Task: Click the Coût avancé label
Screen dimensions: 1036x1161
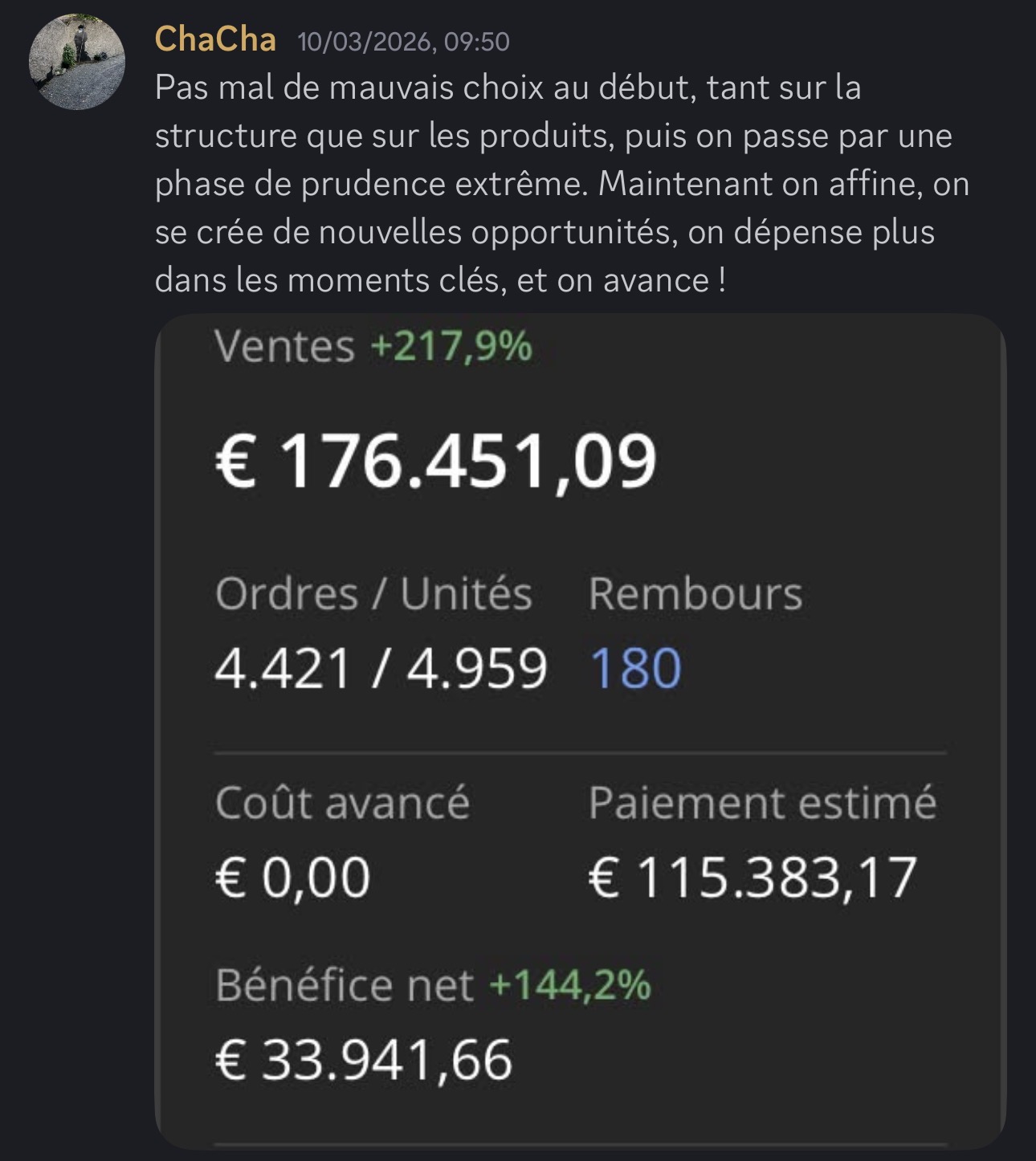Action: coord(342,803)
